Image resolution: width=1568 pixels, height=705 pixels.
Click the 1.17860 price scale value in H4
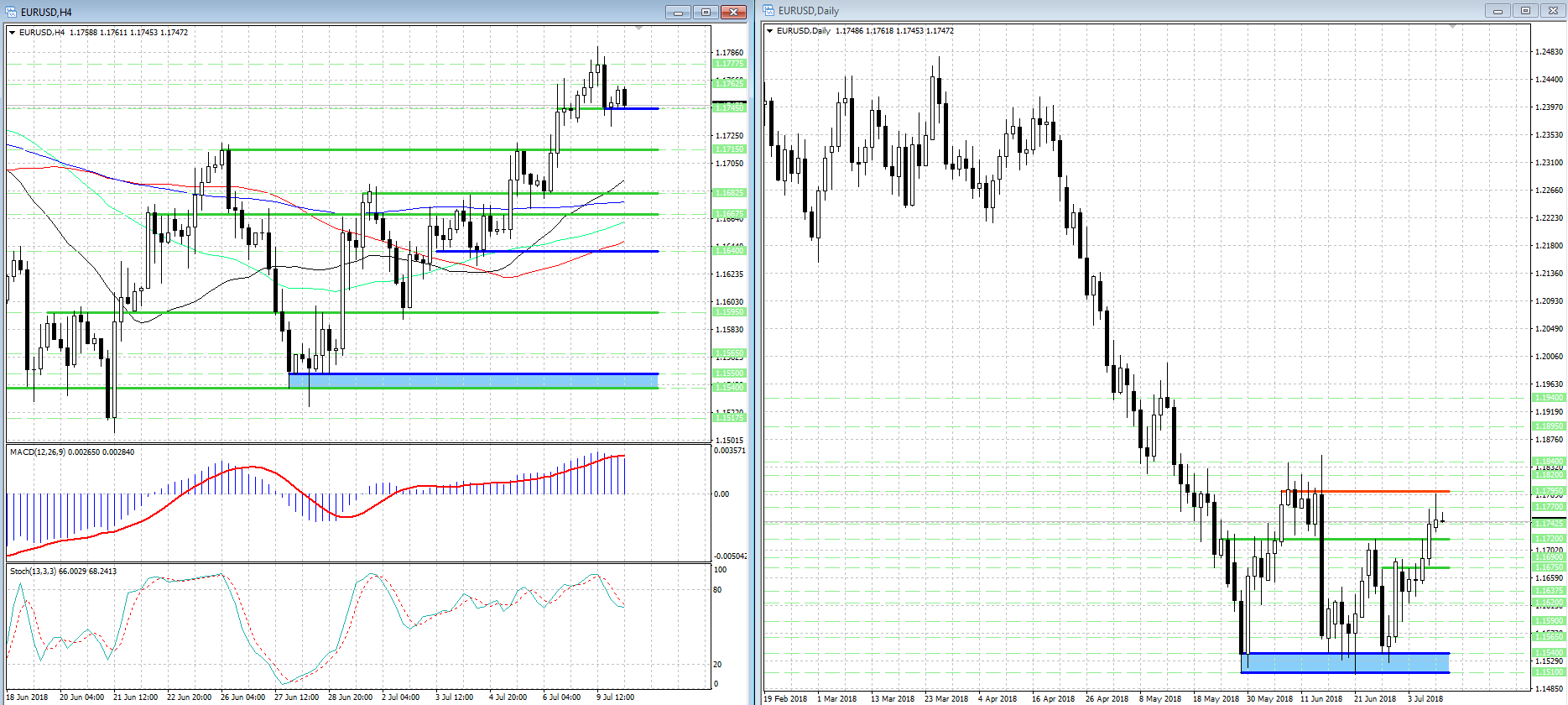point(729,53)
